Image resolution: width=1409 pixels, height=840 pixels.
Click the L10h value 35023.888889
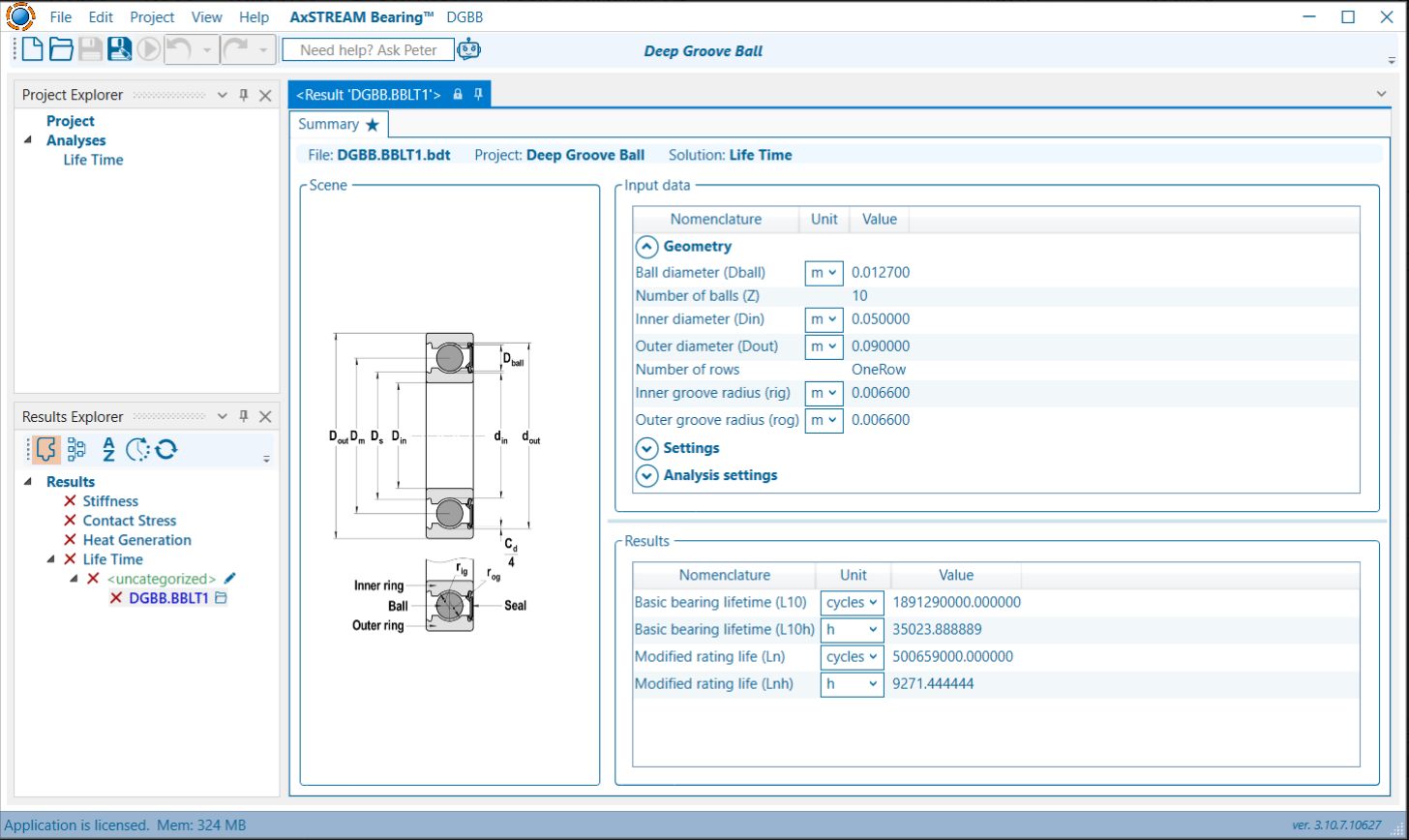point(937,630)
